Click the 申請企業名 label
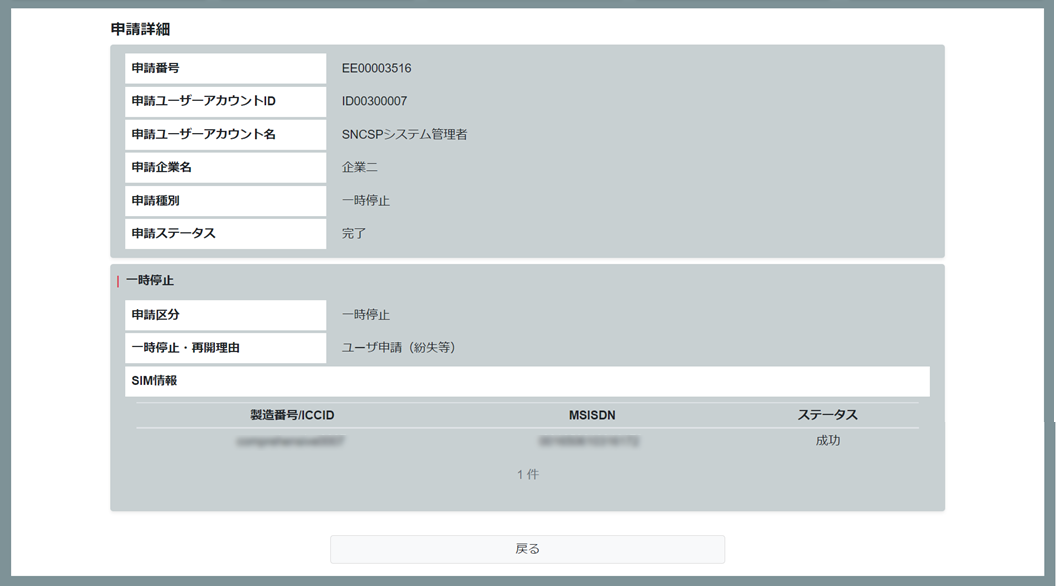This screenshot has width=1056, height=586. [x=226, y=167]
